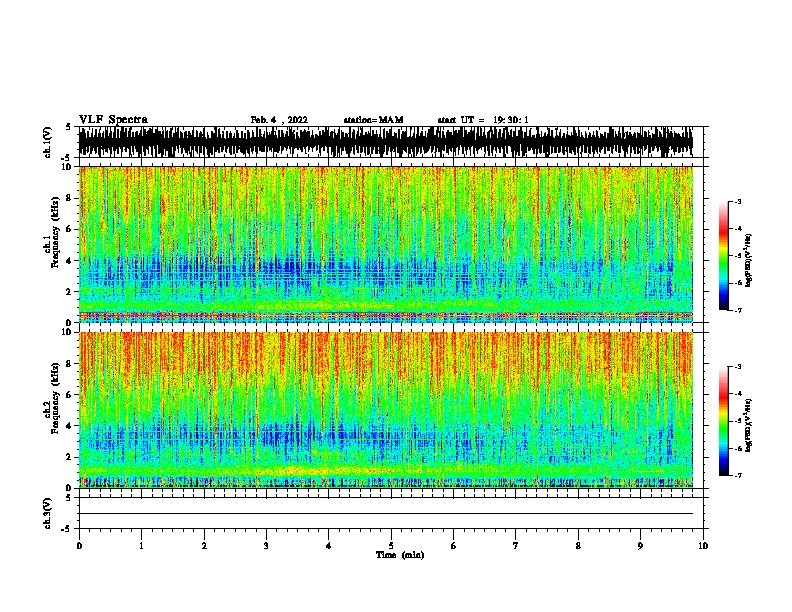
Task: Click the ch.2 spectrogram "6" kHz tick label
Action: [70, 394]
